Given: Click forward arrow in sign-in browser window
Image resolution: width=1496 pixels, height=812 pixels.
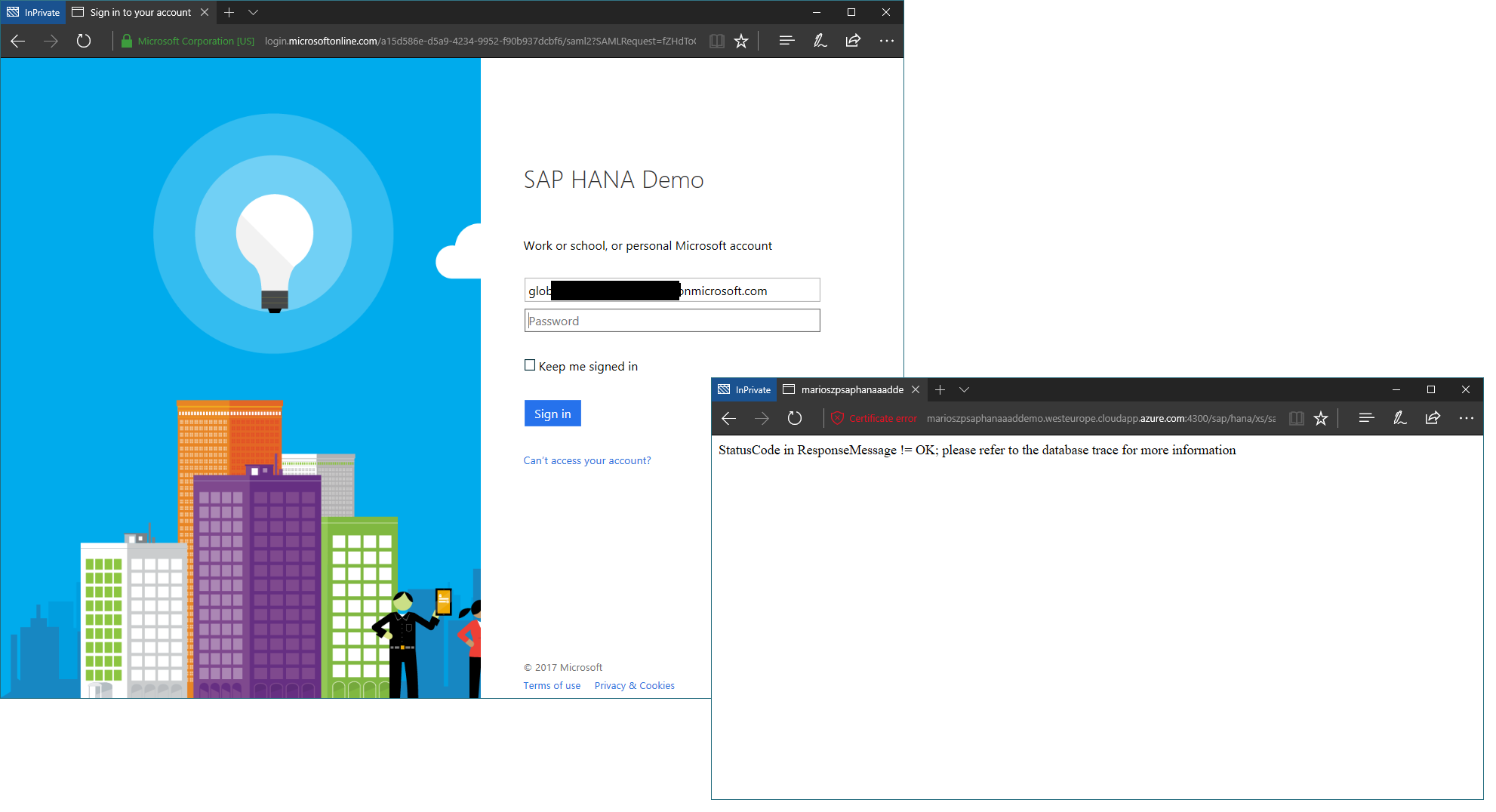Looking at the screenshot, I should point(51,41).
